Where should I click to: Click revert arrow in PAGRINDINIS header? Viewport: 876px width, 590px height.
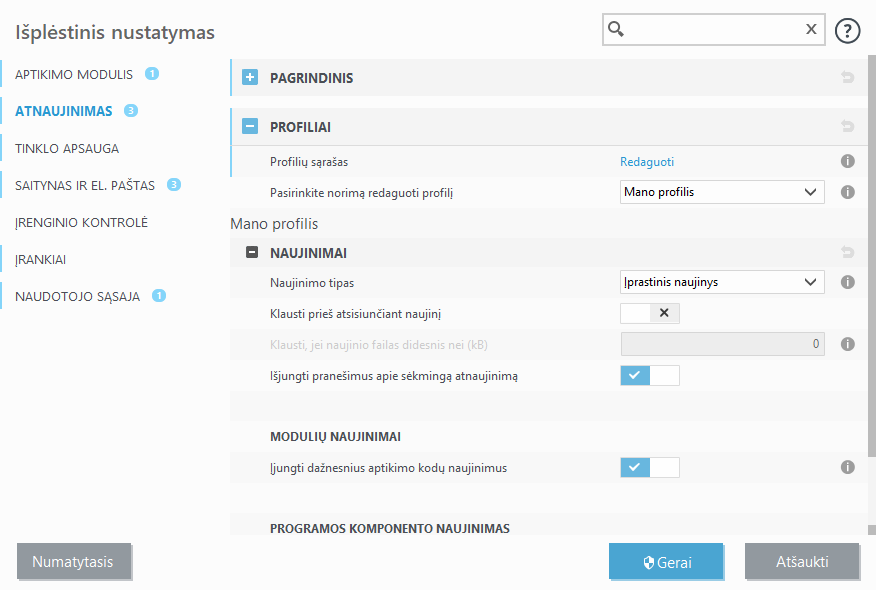point(847,77)
